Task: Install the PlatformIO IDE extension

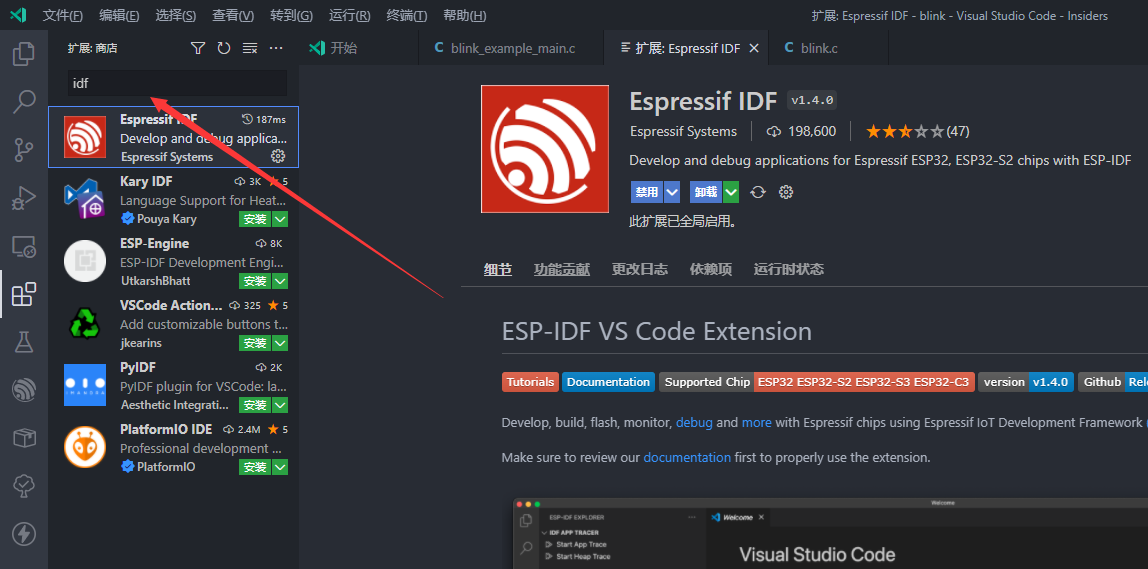Action: point(255,467)
